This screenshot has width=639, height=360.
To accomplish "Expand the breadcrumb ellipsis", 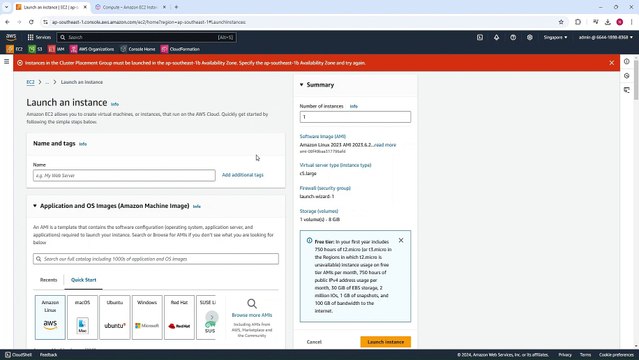I will pos(47,82).
